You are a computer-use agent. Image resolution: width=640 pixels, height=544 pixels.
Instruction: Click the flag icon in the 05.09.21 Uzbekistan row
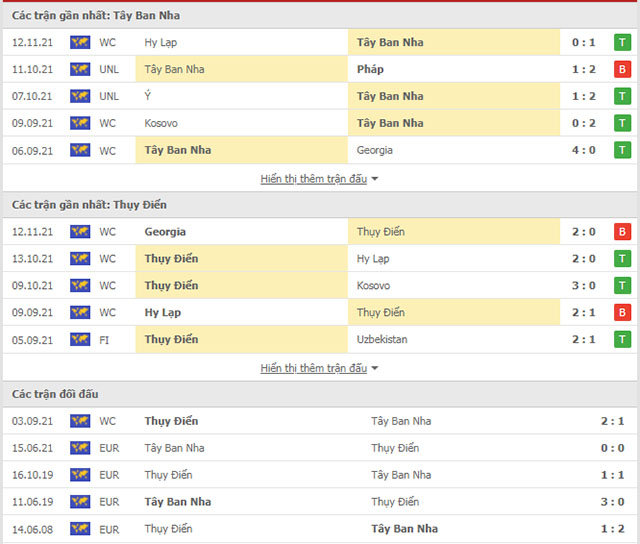point(80,340)
